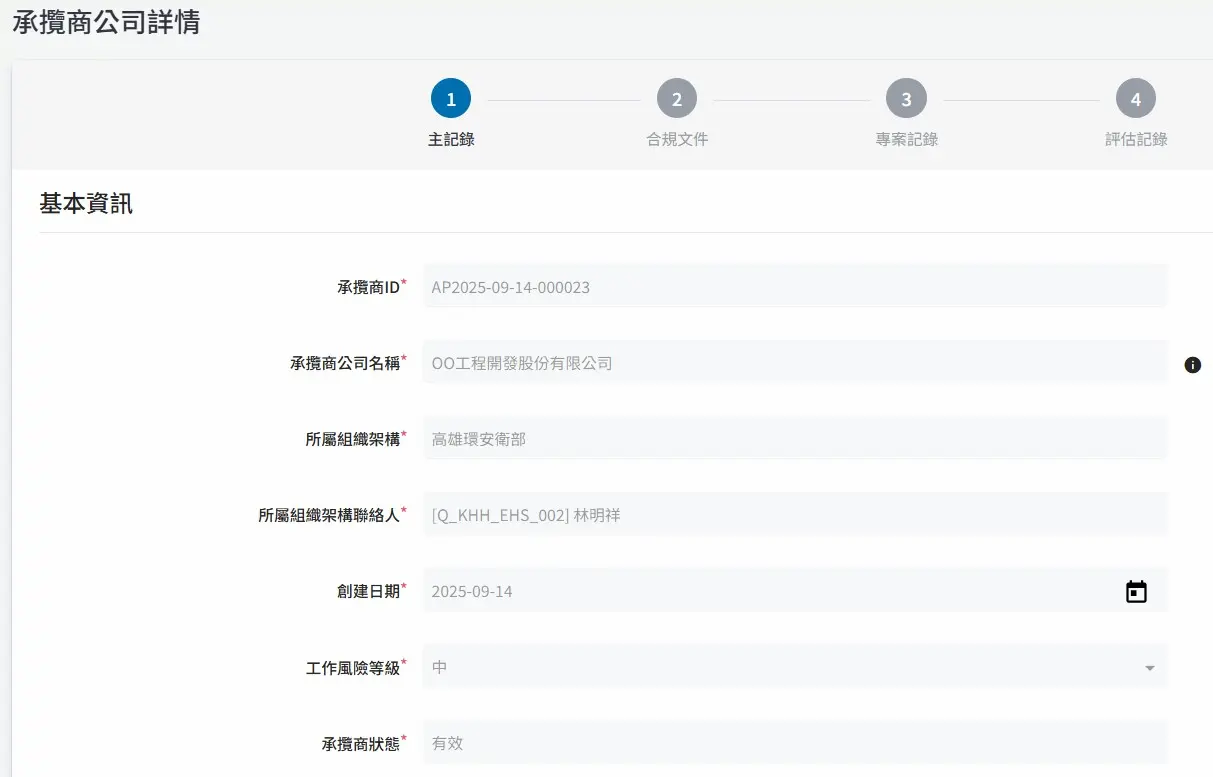Open the 主記錄 tab label
Image resolution: width=1213 pixels, height=777 pixels.
tap(451, 140)
